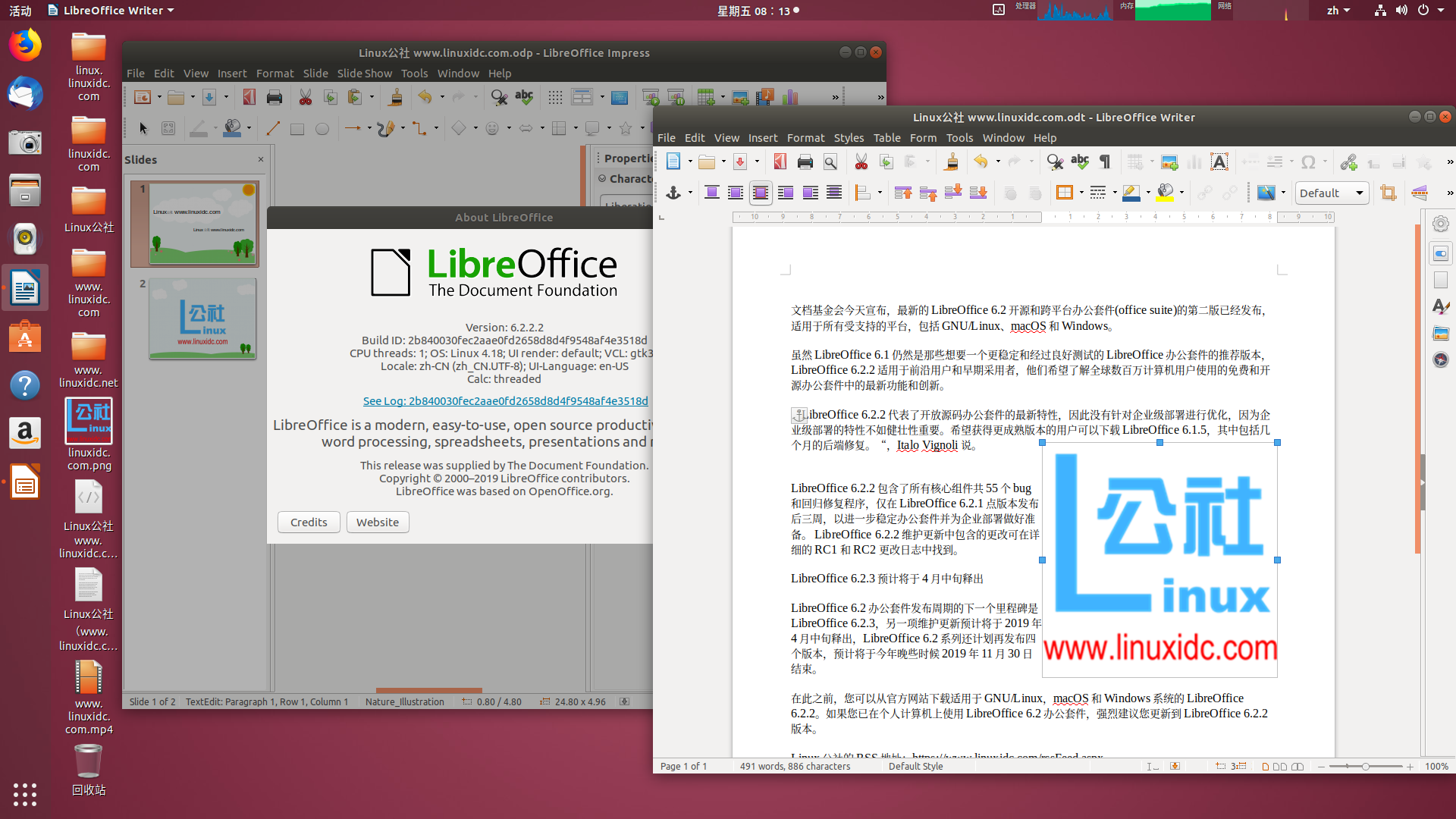
Task: Click the Credits button in About dialog
Action: point(308,521)
